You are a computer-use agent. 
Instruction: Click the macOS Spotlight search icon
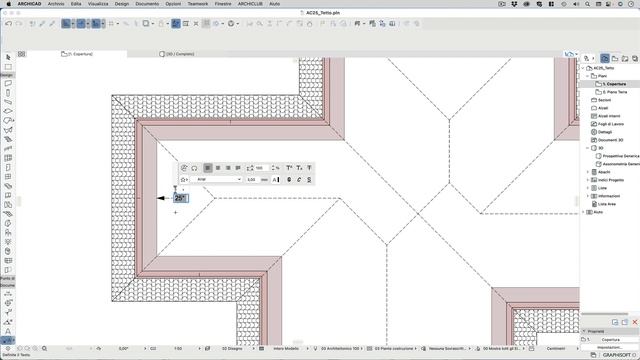(x=587, y=4)
